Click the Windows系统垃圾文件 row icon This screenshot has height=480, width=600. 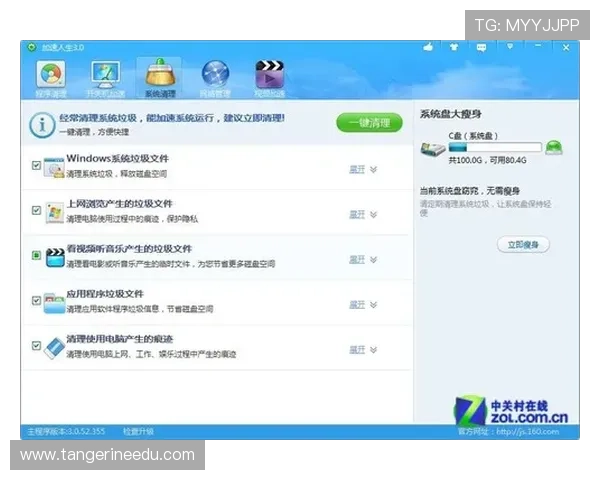(54, 167)
